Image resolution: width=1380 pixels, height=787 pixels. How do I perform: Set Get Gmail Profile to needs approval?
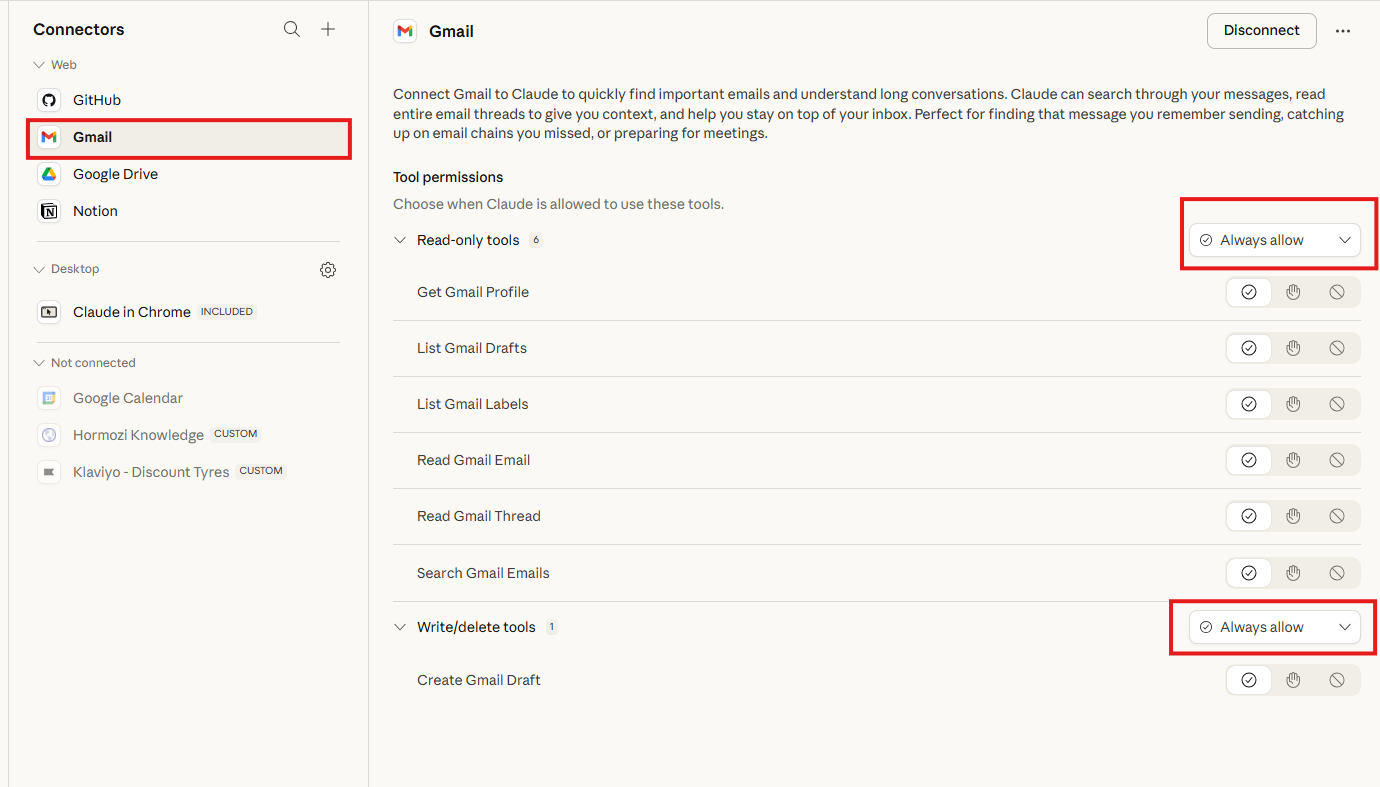click(1293, 292)
